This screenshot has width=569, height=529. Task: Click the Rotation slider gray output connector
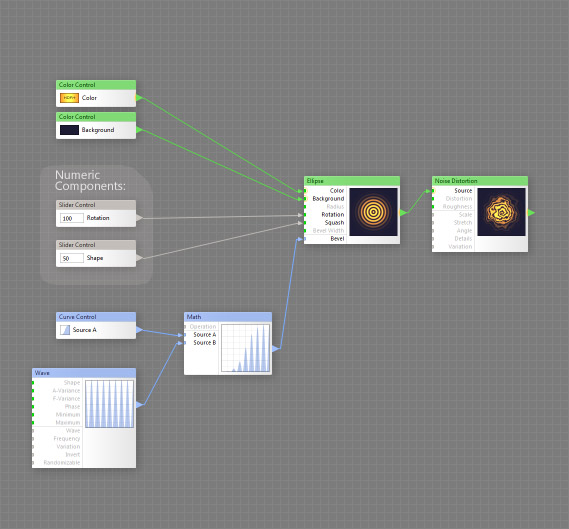(x=139, y=218)
